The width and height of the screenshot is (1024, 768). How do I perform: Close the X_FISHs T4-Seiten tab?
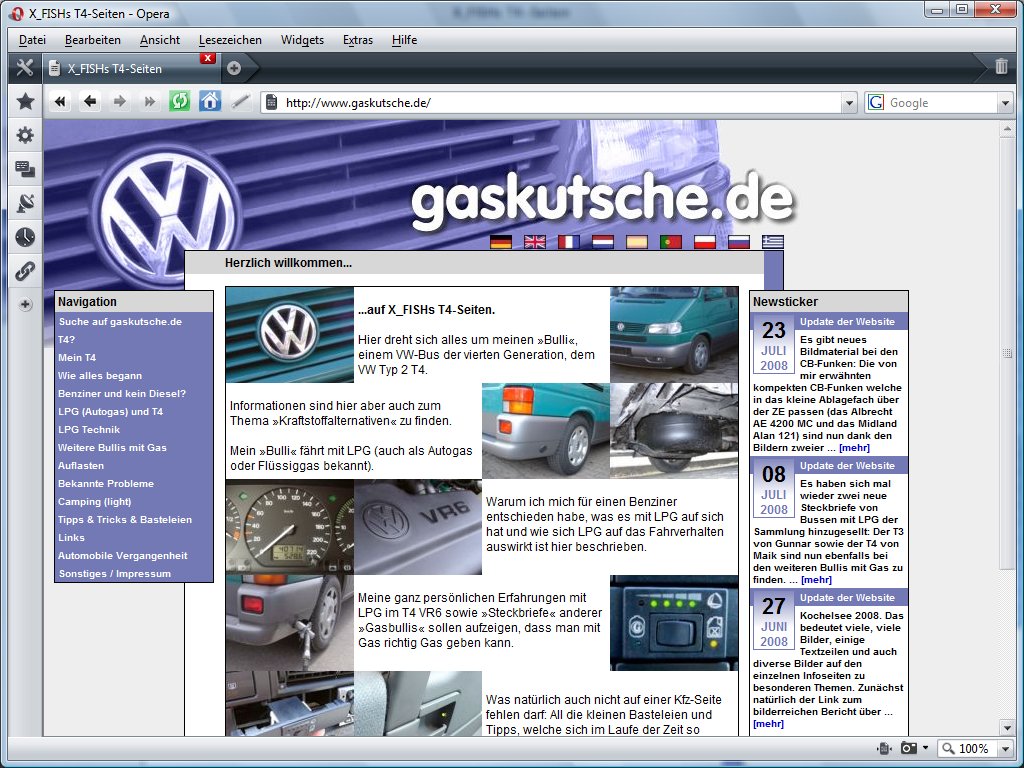208,58
